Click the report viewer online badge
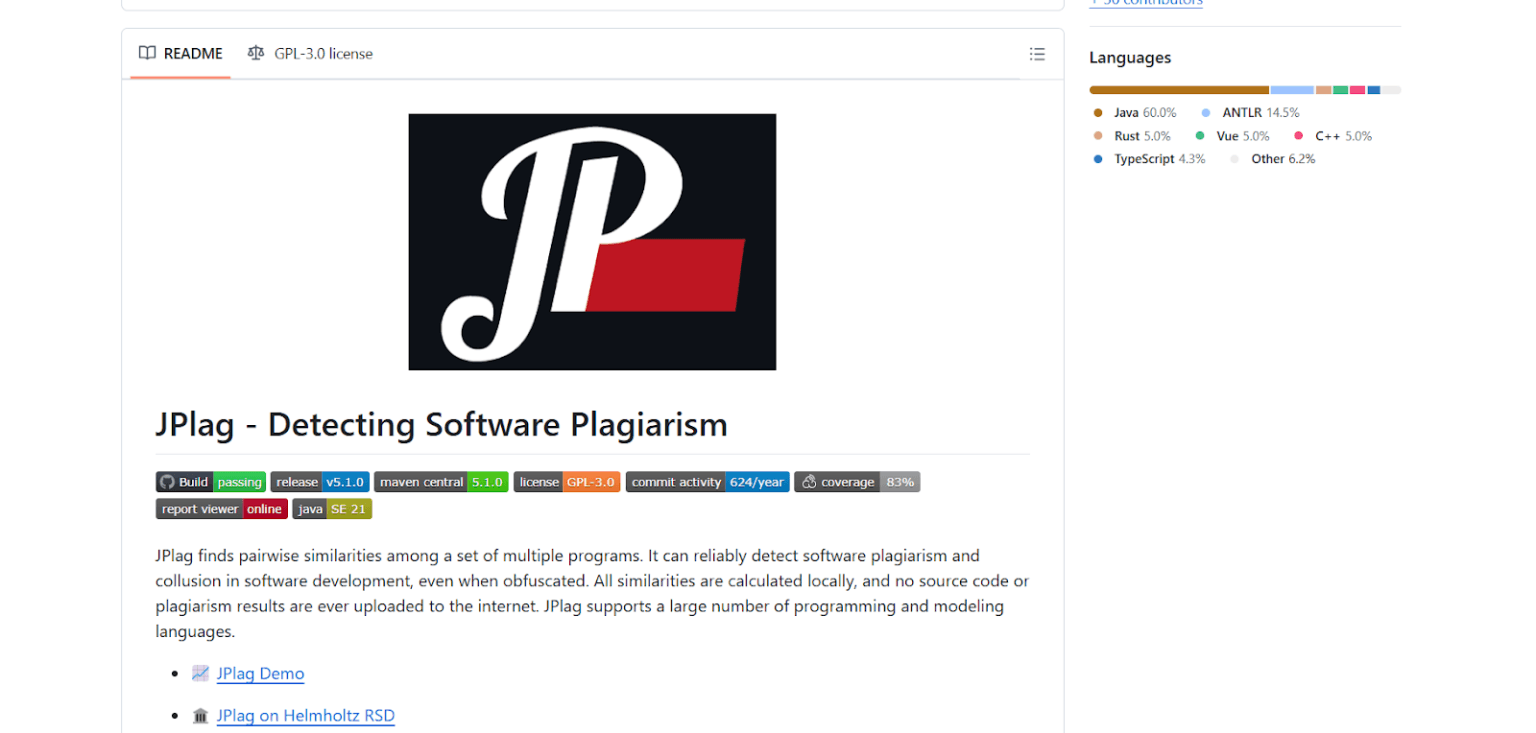The image size is (1536, 733). [221, 508]
